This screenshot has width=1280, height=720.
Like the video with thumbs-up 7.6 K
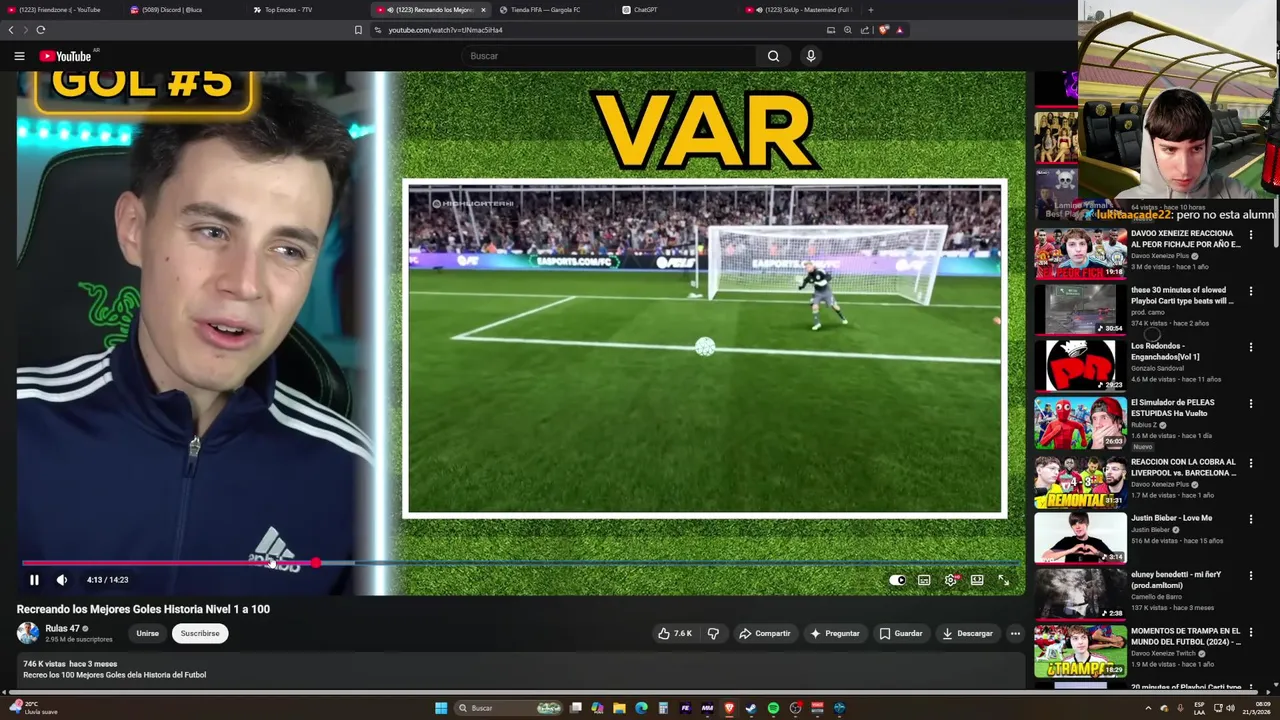click(675, 633)
